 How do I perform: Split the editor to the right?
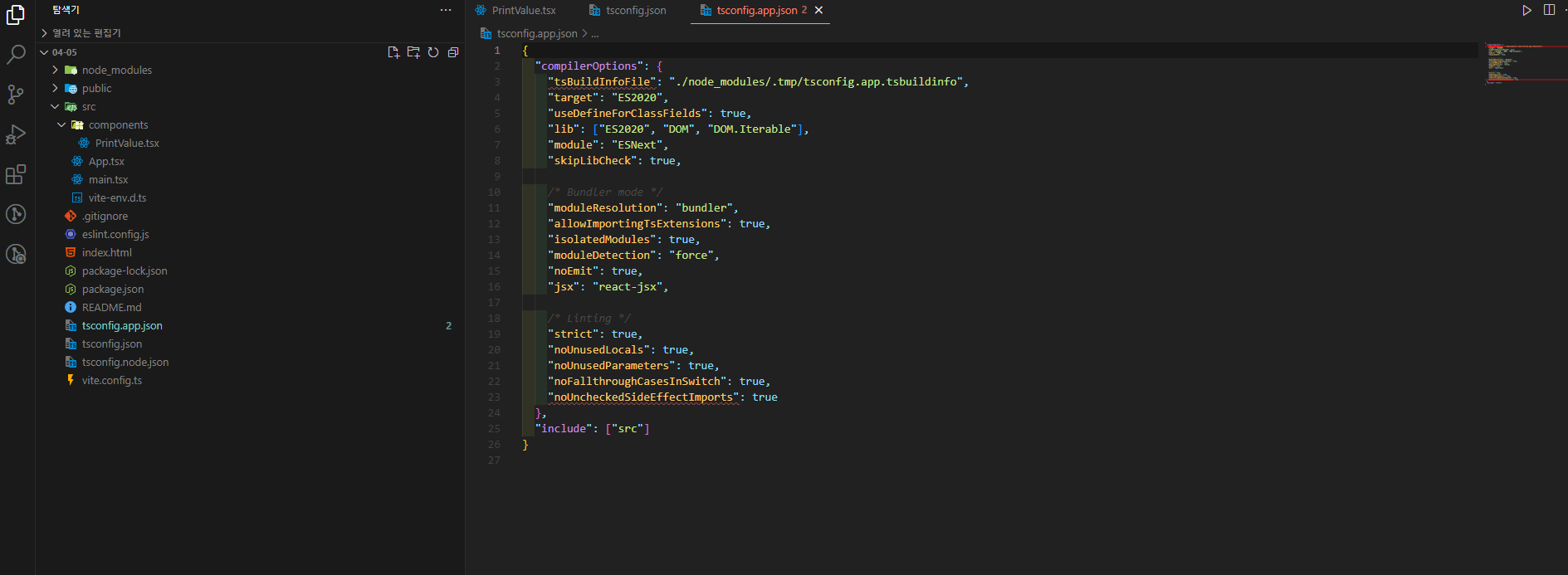click(1549, 10)
